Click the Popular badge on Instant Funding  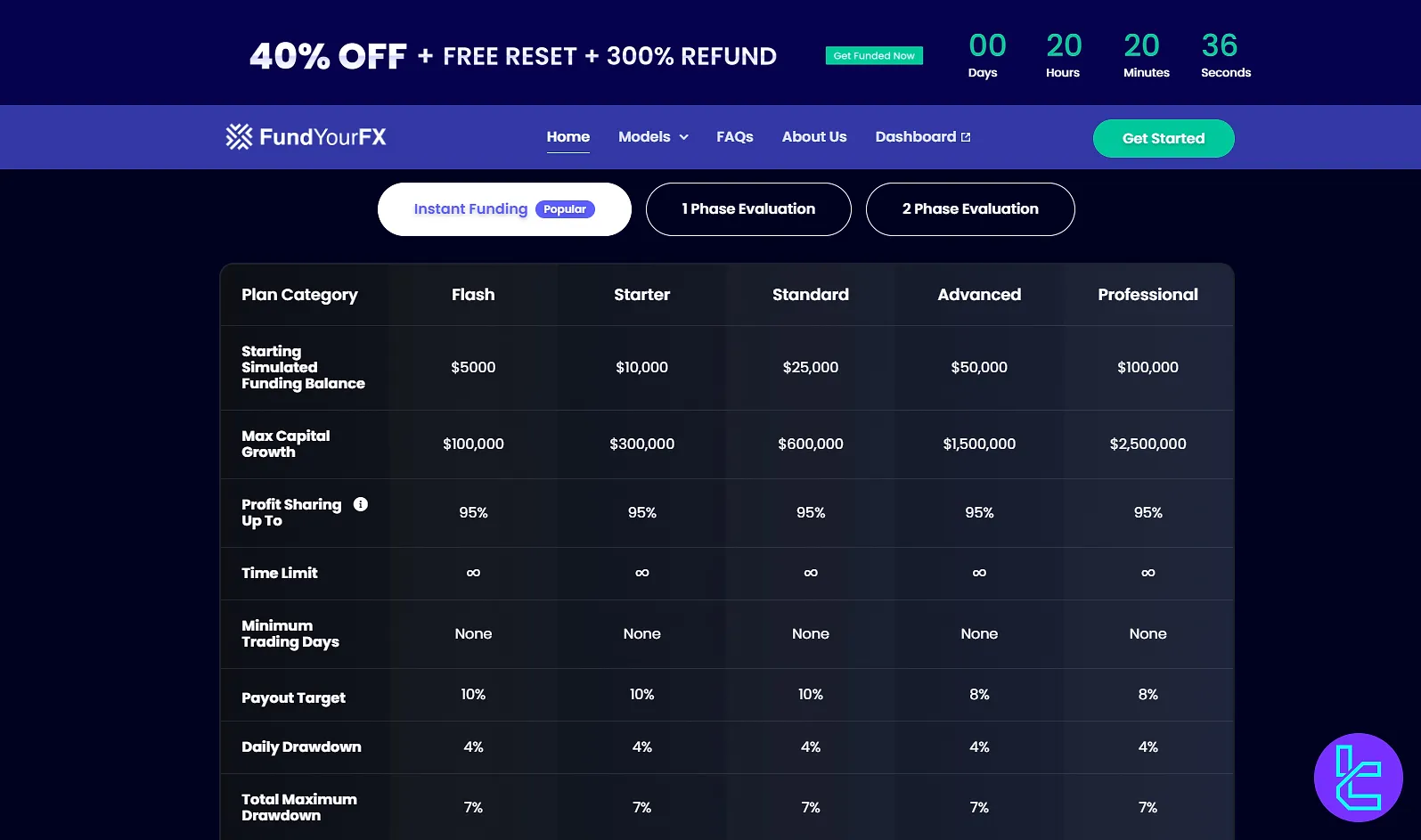pyautogui.click(x=565, y=209)
